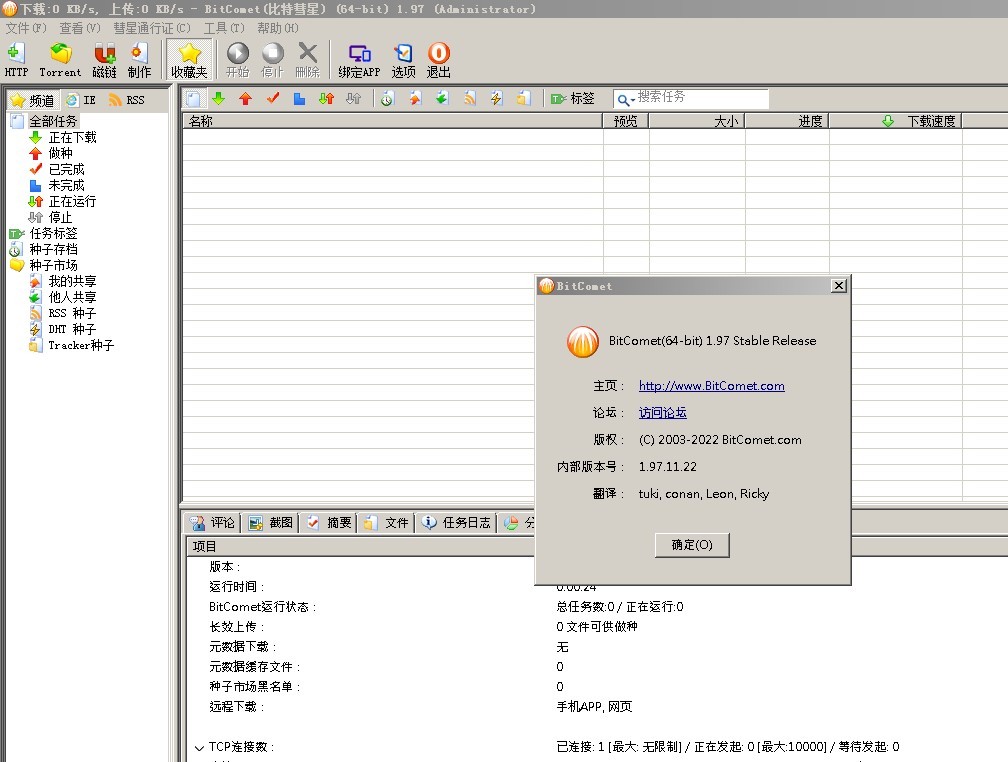
Task: Click the grey arrows stopped filter icon
Action: click(354, 98)
